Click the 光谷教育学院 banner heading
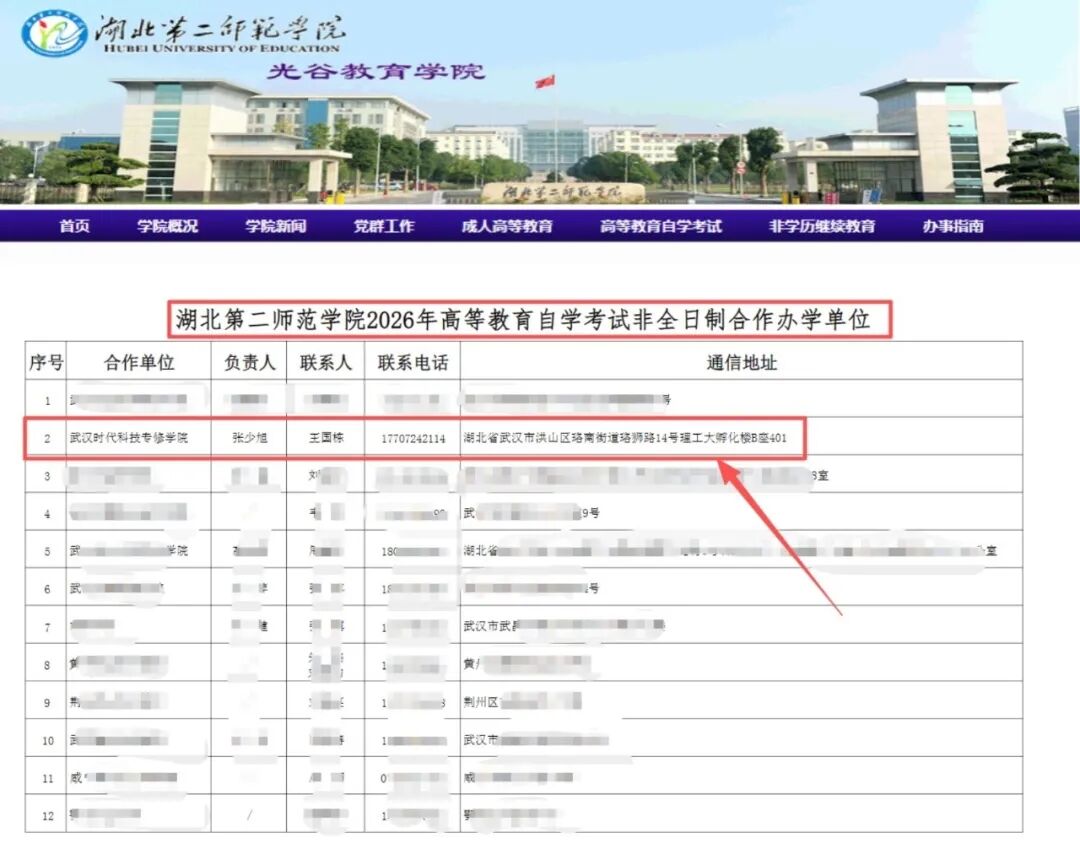This screenshot has width=1080, height=865. tap(376, 71)
